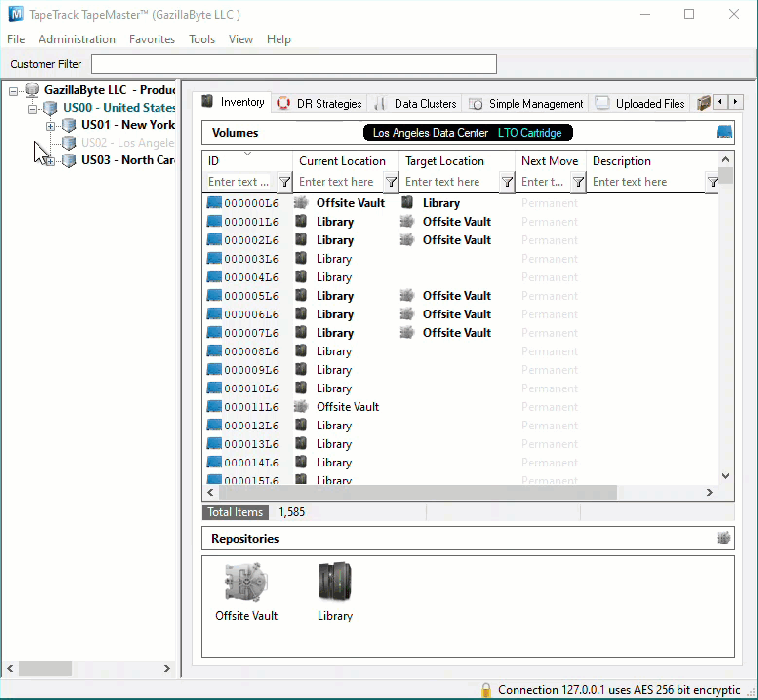Sort by the Next Move column header

point(551,161)
